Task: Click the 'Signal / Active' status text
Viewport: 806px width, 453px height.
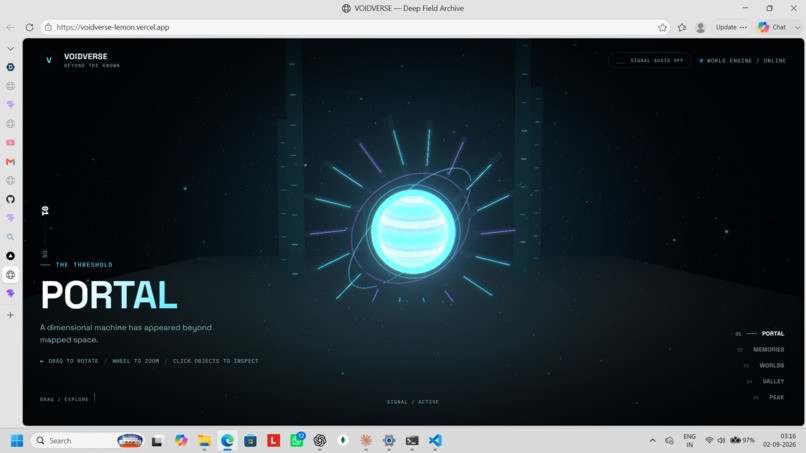Action: pyautogui.click(x=413, y=402)
